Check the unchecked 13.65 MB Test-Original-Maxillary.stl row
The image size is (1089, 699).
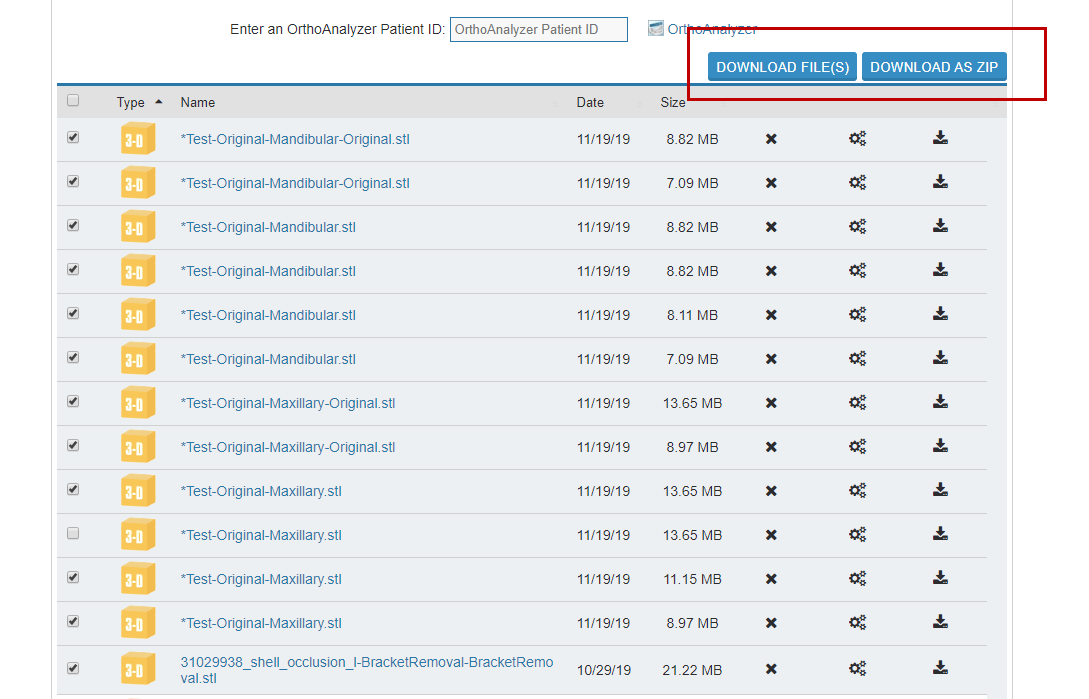(73, 534)
